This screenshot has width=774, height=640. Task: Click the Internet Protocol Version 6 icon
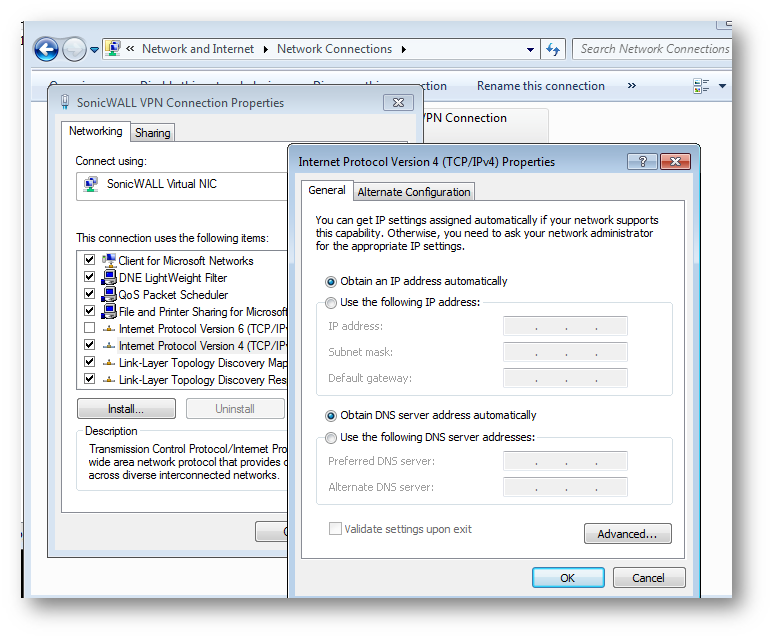click(x=109, y=329)
